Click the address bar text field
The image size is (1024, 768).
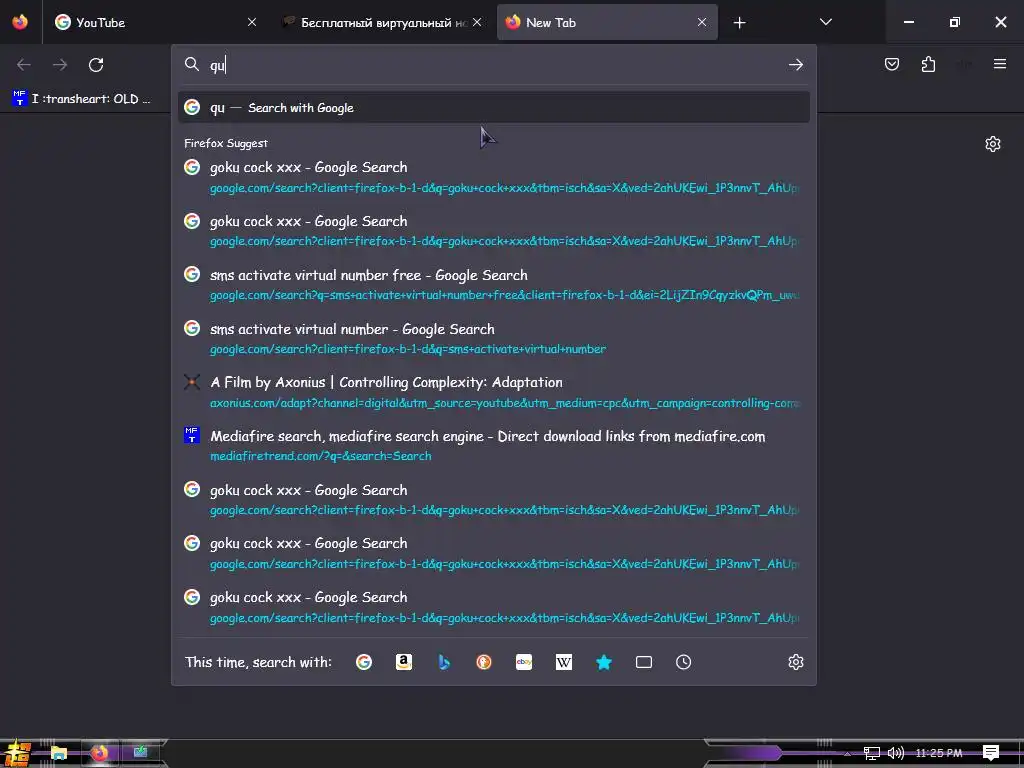coord(493,65)
